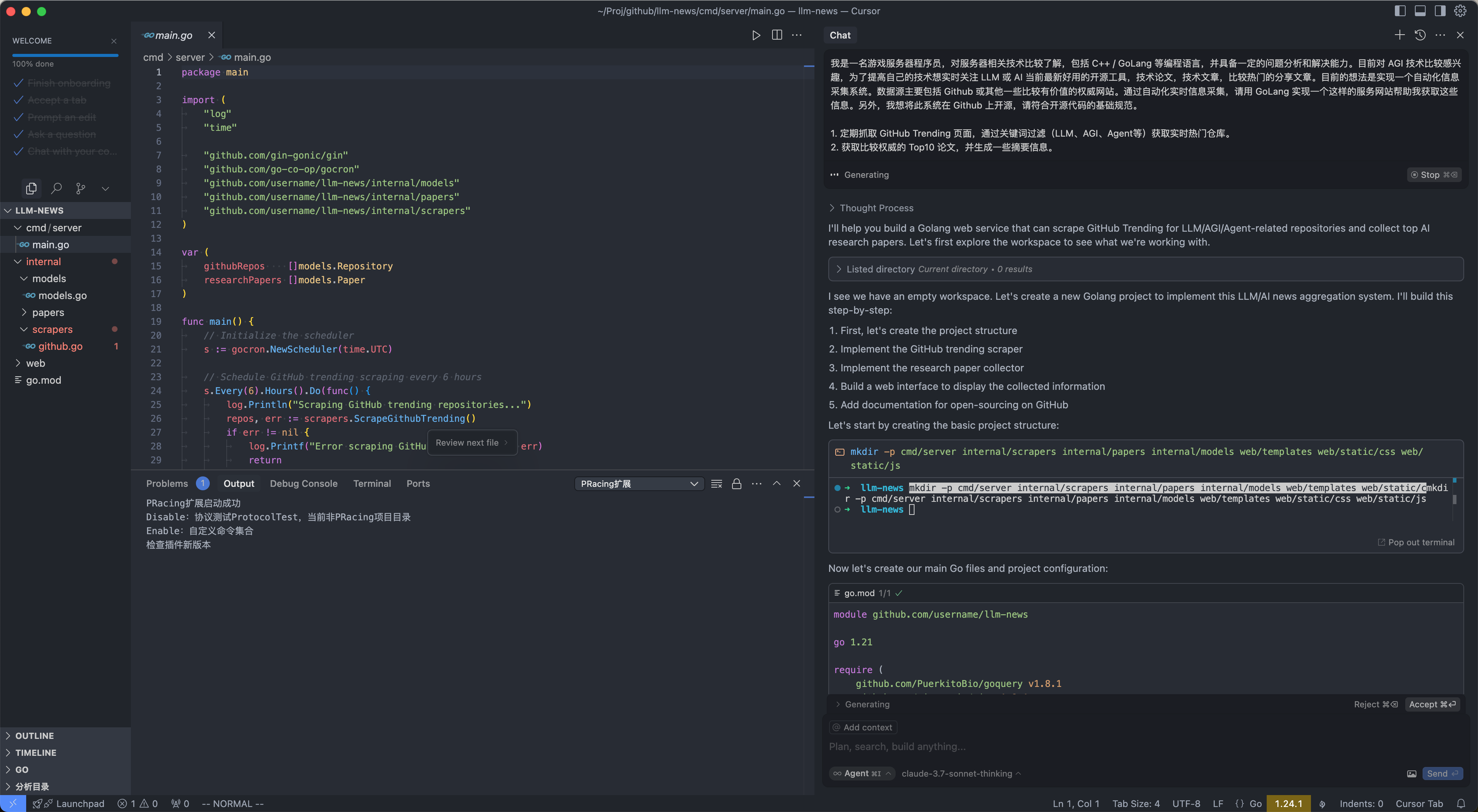The image size is (1478, 812).
Task: Open Agent mode selector
Action: (x=862, y=774)
